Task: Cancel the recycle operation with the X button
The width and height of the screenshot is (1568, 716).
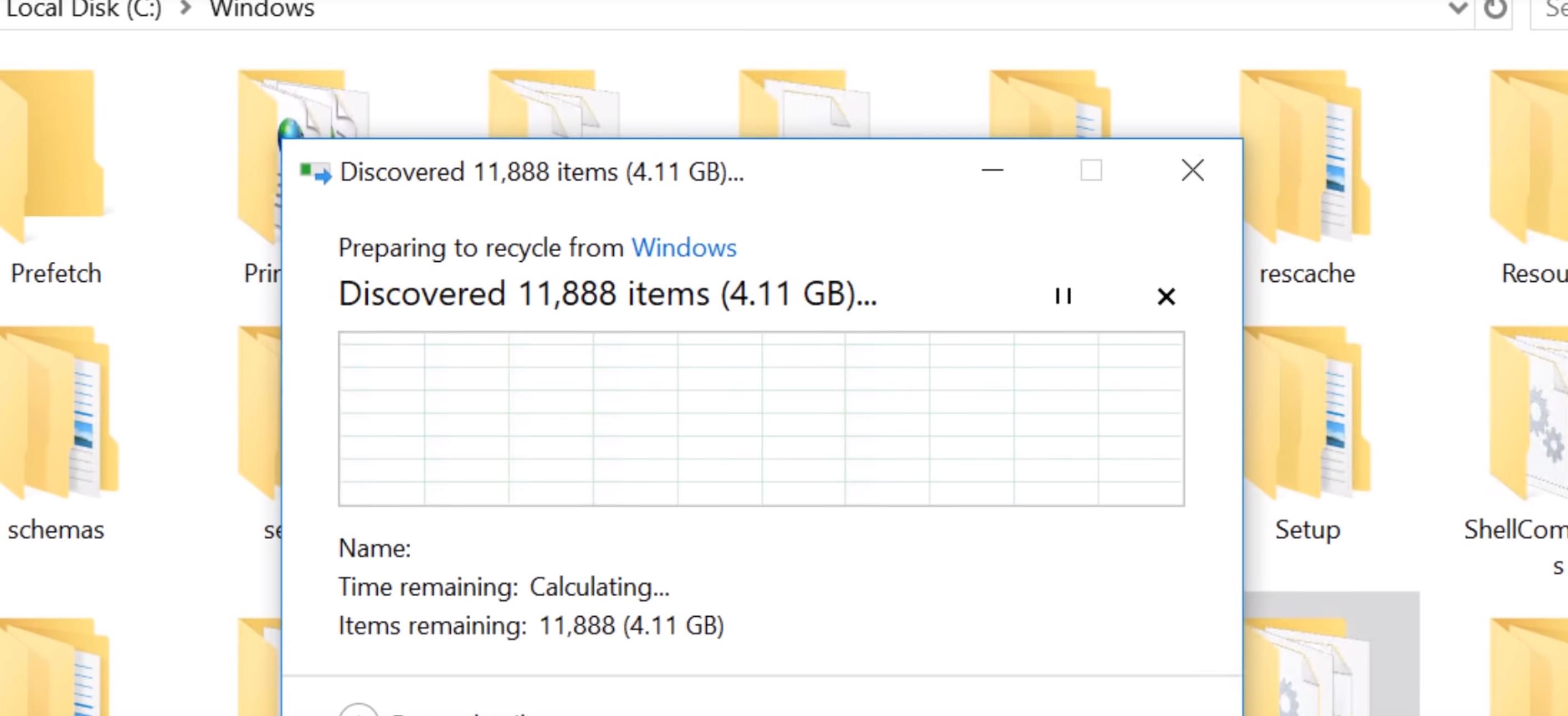Action: pos(1167,297)
